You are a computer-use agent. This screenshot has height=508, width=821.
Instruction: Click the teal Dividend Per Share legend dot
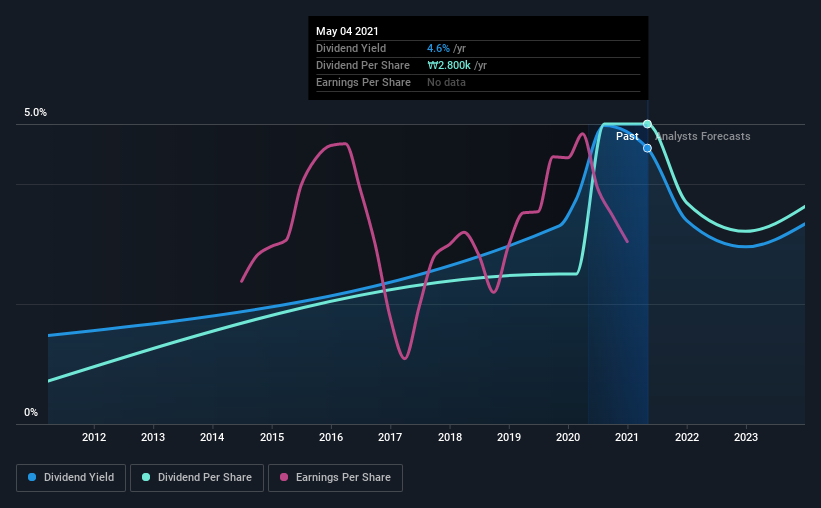tap(146, 477)
